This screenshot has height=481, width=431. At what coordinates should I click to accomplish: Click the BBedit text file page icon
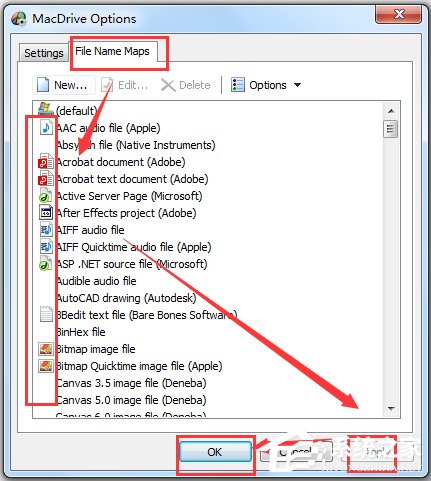(x=46, y=315)
